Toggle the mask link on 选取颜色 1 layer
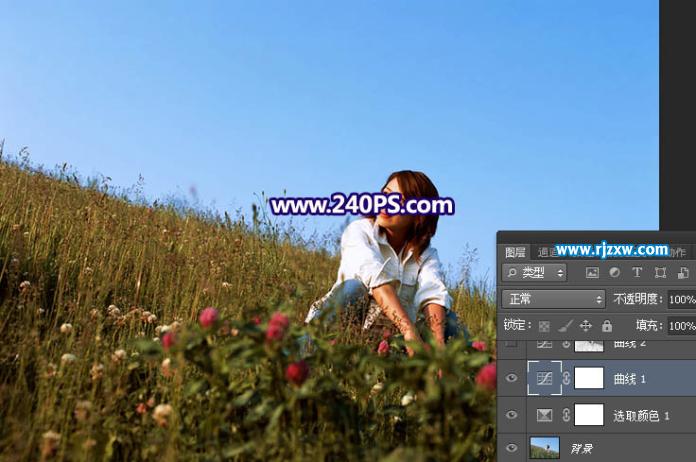The width and height of the screenshot is (696, 462). click(x=566, y=415)
